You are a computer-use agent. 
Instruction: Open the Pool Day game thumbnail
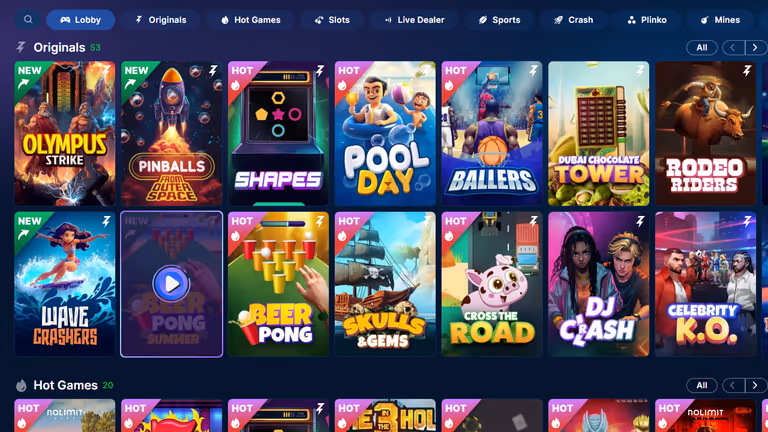[385, 133]
